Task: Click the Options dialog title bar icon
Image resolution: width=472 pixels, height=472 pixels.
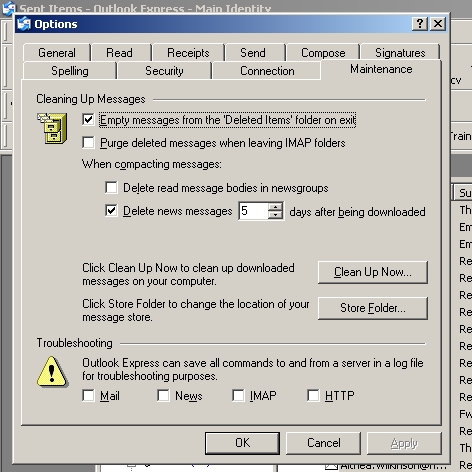Action: click(x=24, y=24)
